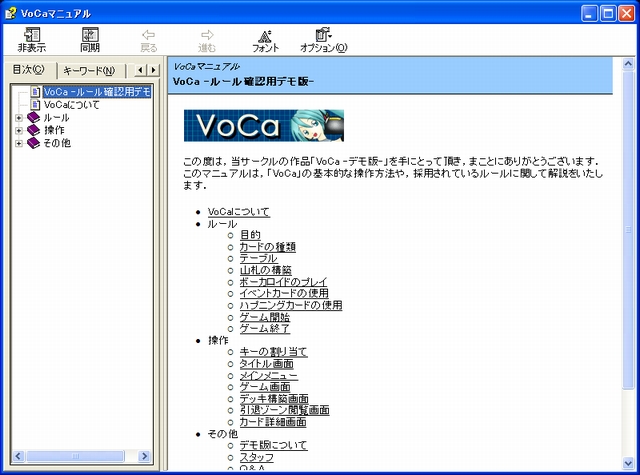640x475 pixels.
Task: Open the メインメニュー link
Action: (x=268, y=375)
